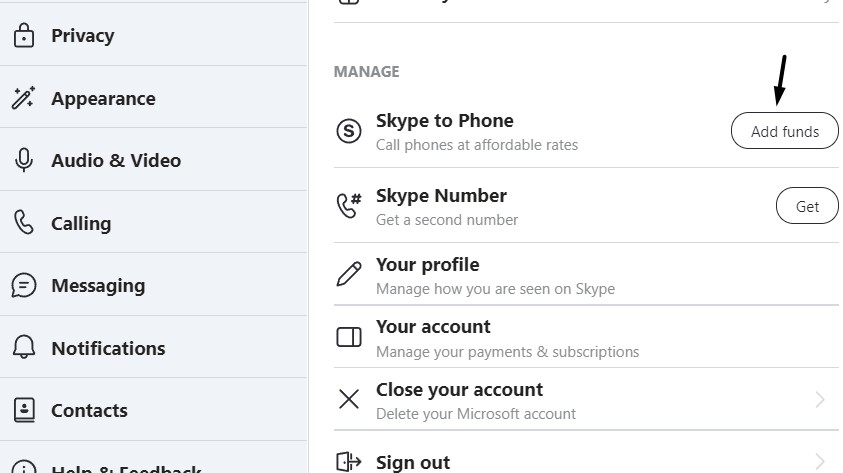
Task: Click the Sign out door icon
Action: click(349, 461)
